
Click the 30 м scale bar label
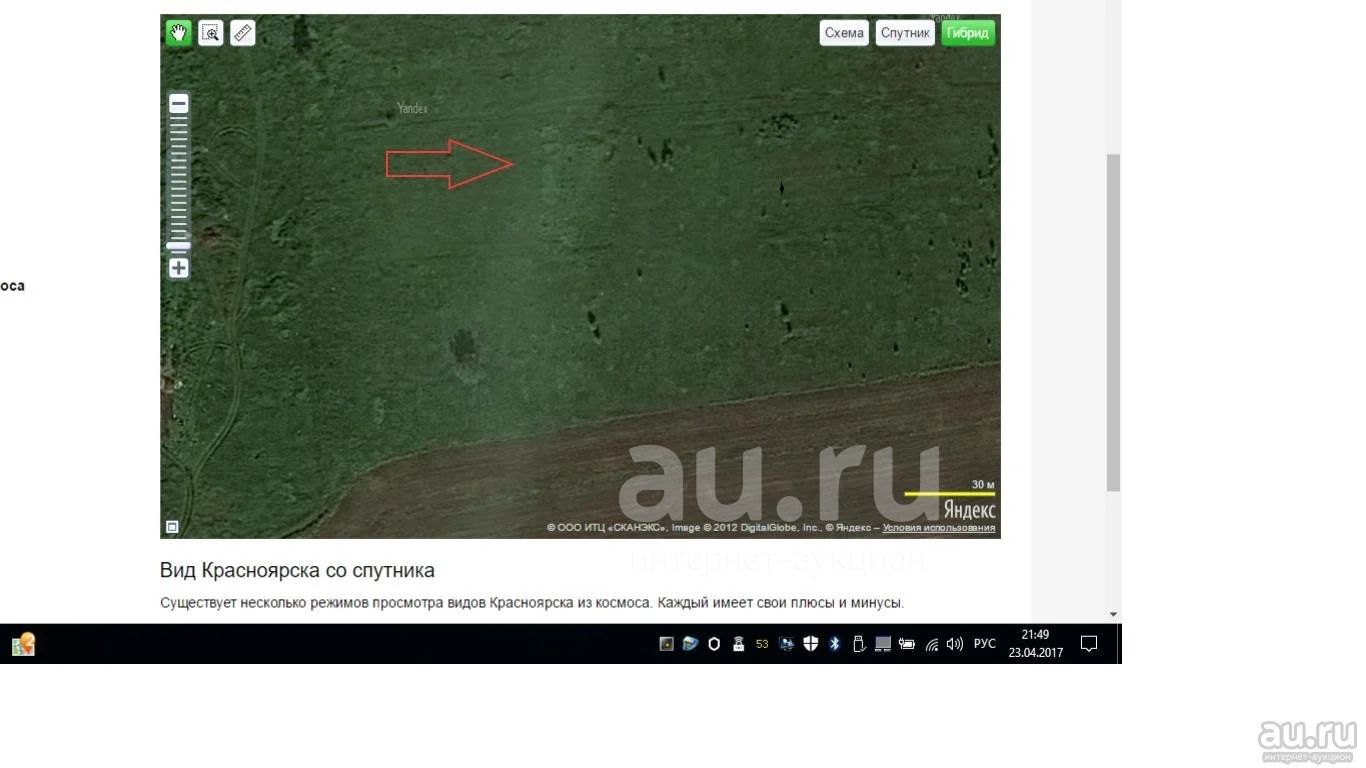[x=983, y=485]
